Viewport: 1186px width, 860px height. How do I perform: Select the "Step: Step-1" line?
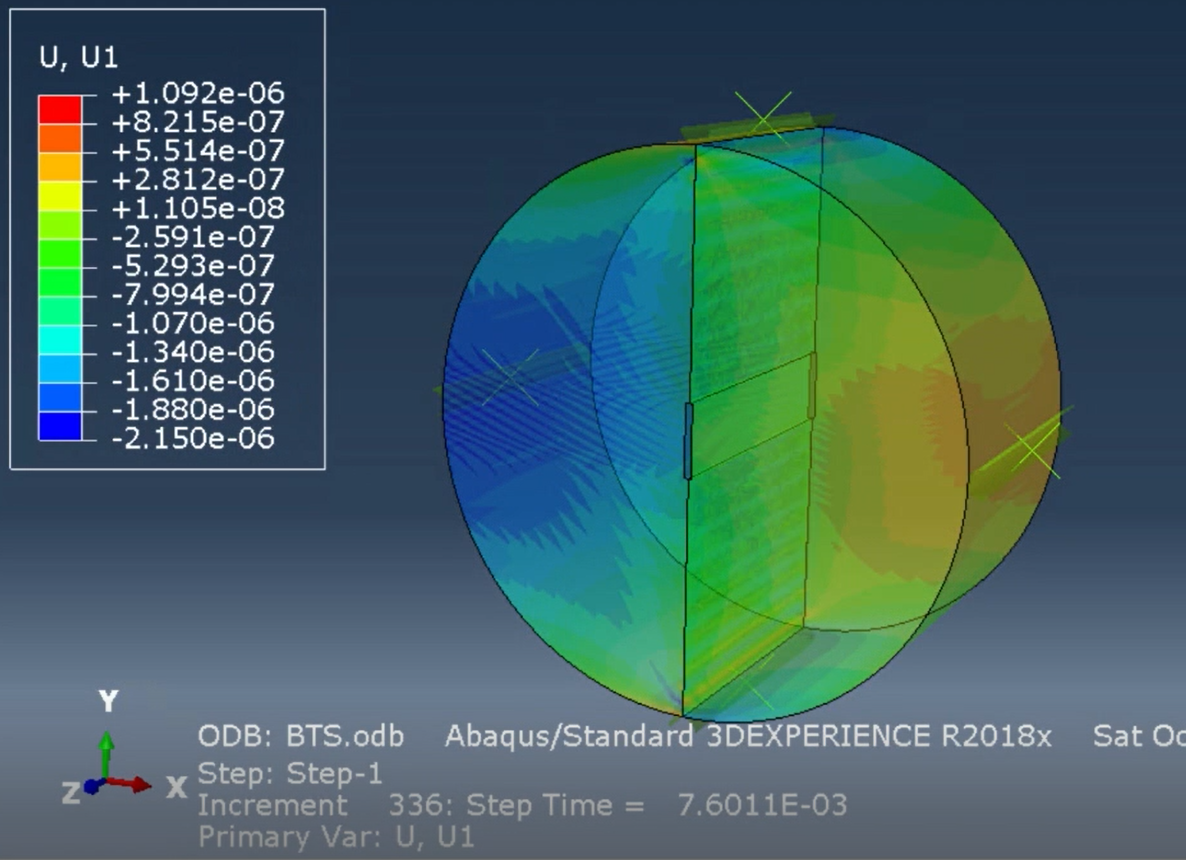290,774
